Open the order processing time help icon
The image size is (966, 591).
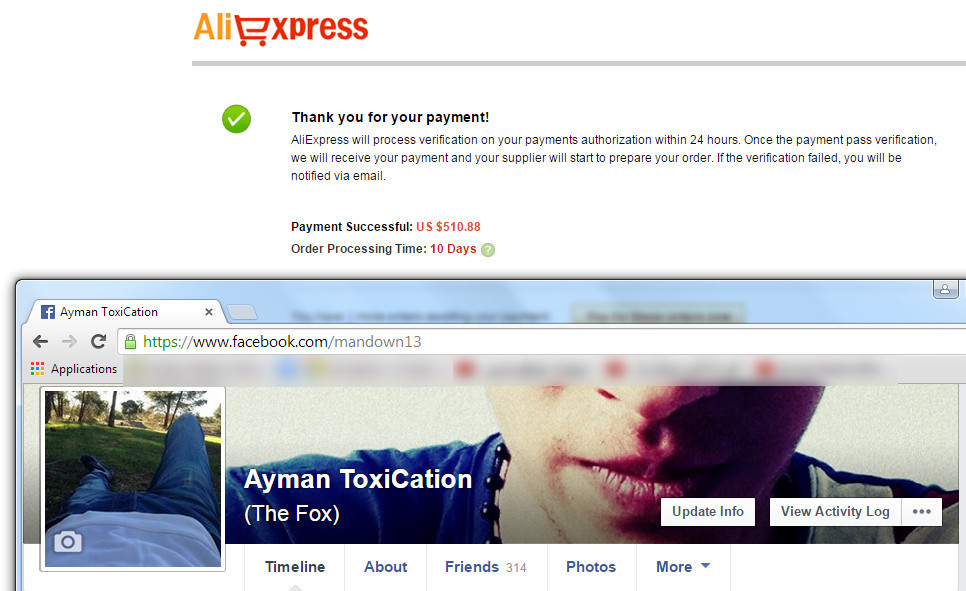click(488, 250)
